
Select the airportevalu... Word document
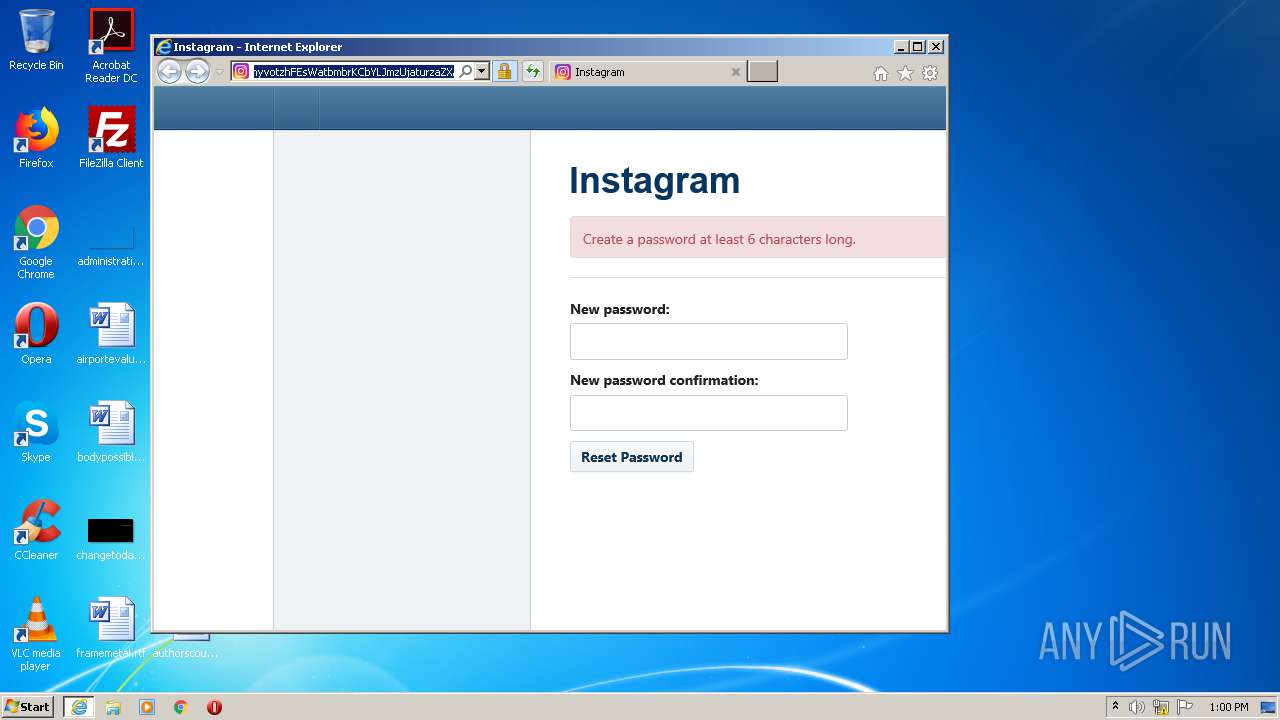pos(111,334)
